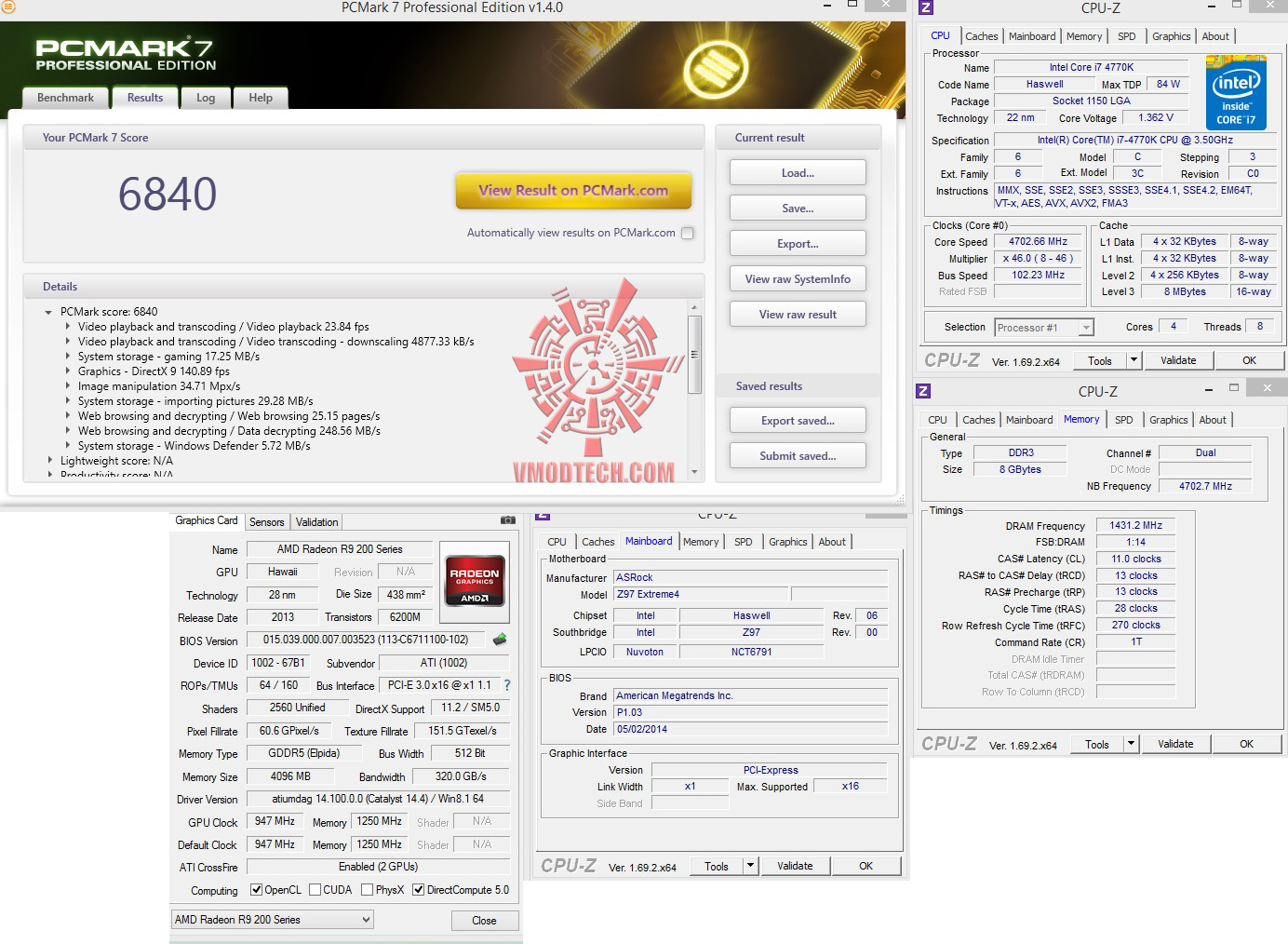This screenshot has width=1288, height=944.
Task: Switch to the Benchmark tab in PCMark
Action: point(65,98)
